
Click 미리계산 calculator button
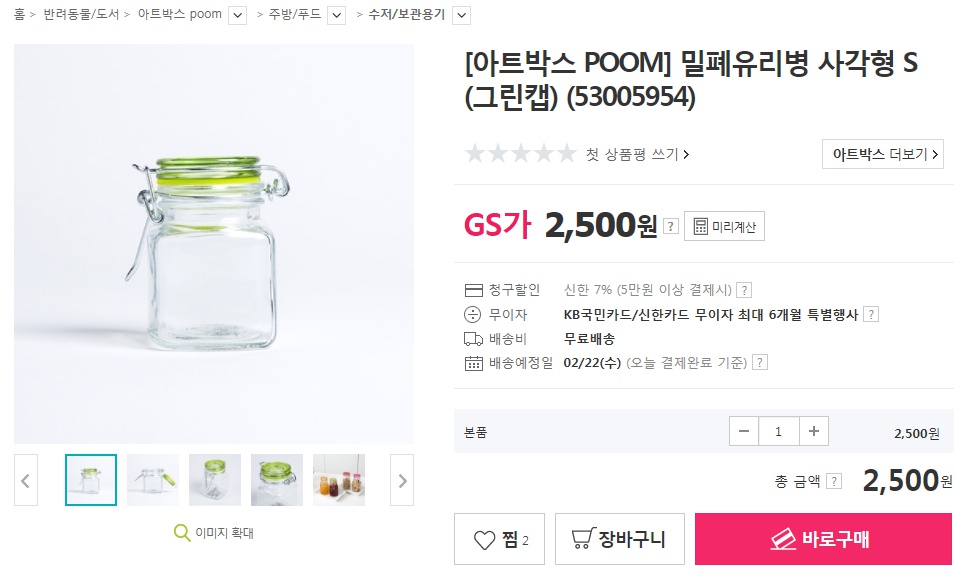point(724,227)
